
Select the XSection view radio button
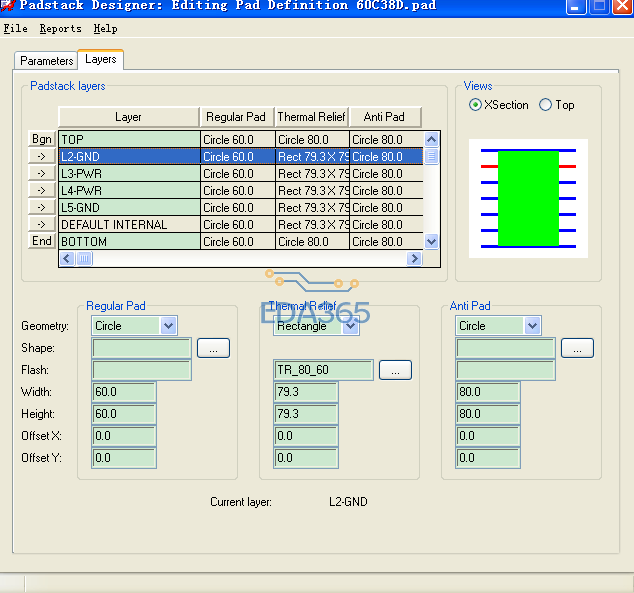point(476,105)
